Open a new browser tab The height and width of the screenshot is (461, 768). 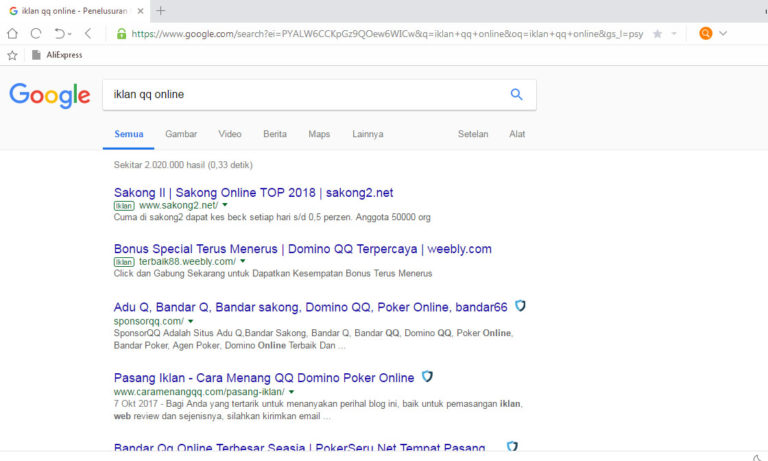[161, 10]
